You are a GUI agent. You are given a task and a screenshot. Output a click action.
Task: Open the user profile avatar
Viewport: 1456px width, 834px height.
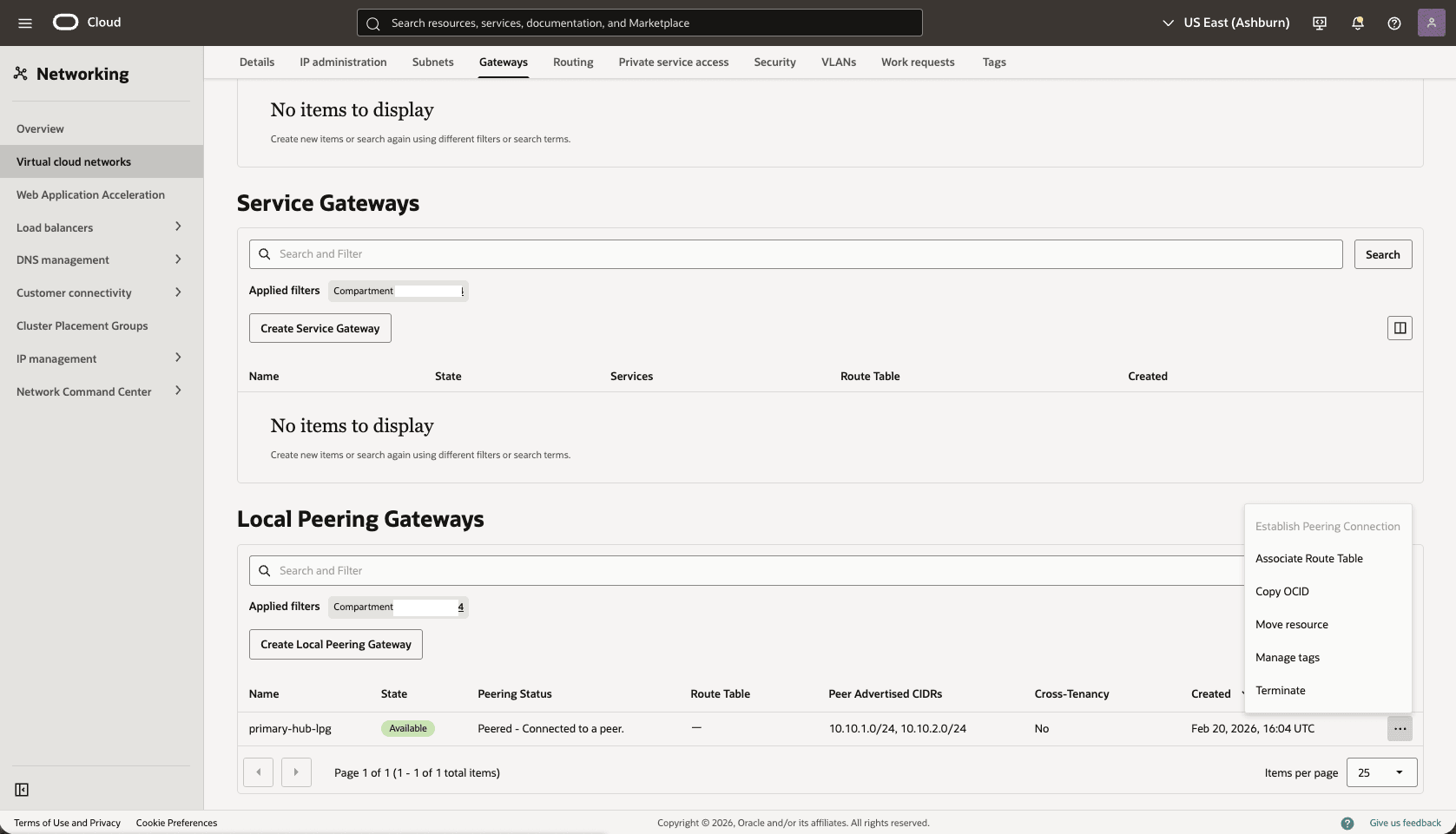[x=1431, y=22]
